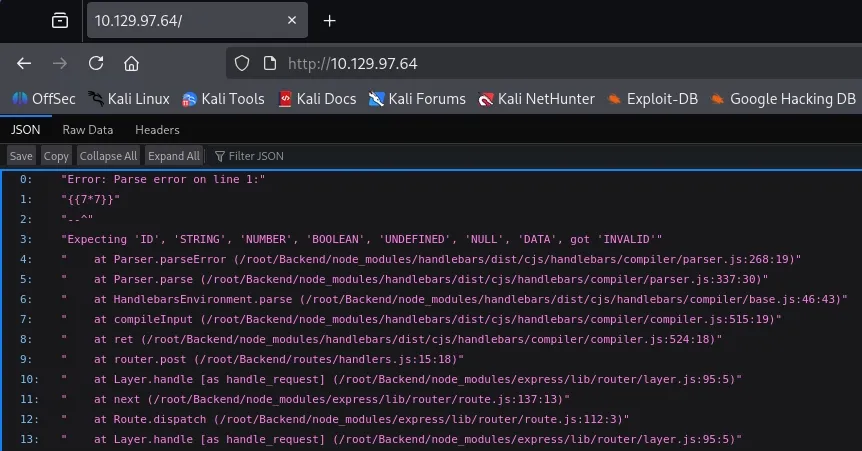Select row 8 "at ret" line
This screenshot has width=862, height=451.
(x=392, y=339)
